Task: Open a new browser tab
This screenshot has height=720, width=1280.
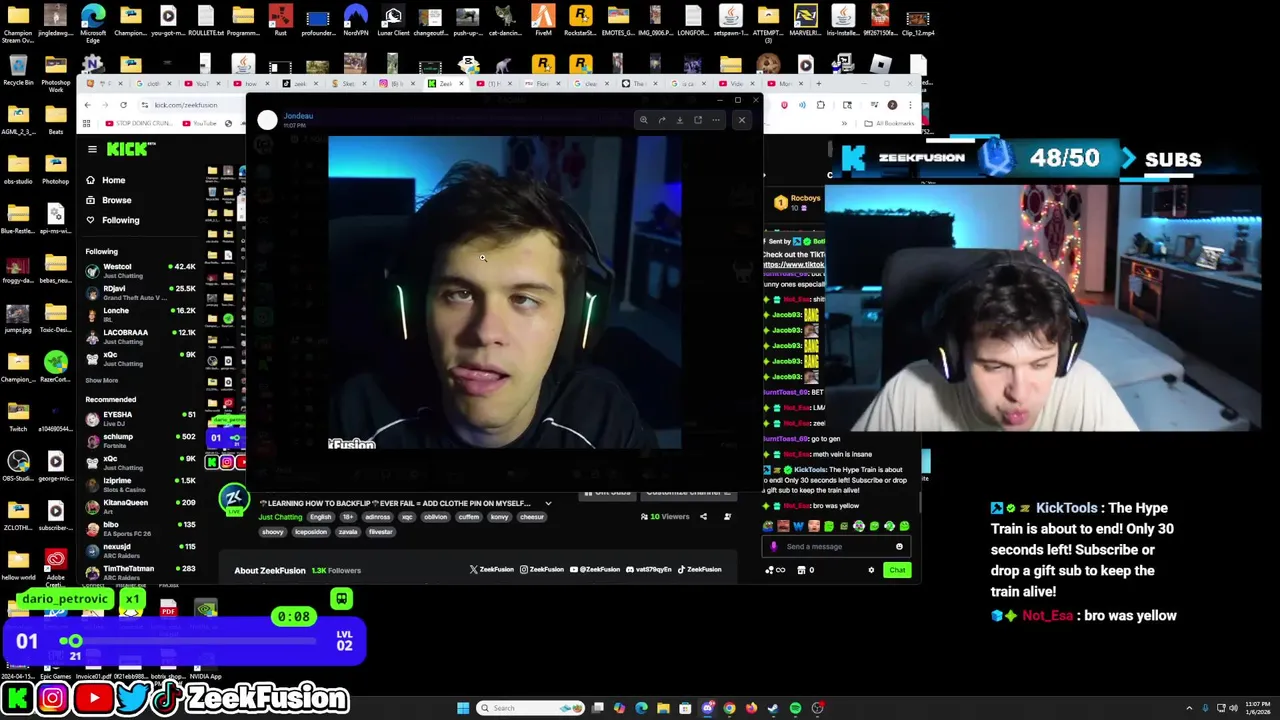Action: coord(819,83)
